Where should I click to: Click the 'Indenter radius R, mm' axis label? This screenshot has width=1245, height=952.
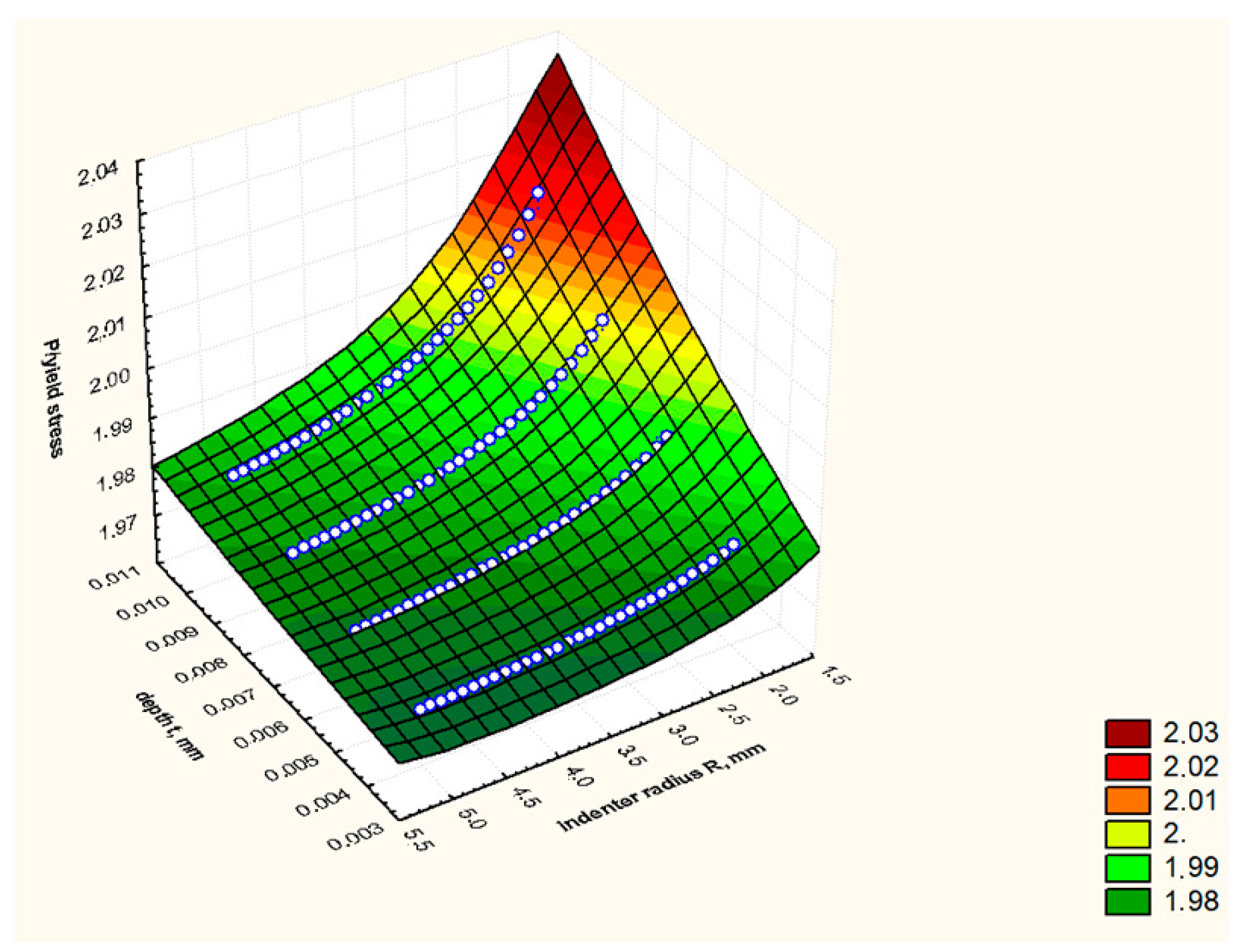coord(661,787)
